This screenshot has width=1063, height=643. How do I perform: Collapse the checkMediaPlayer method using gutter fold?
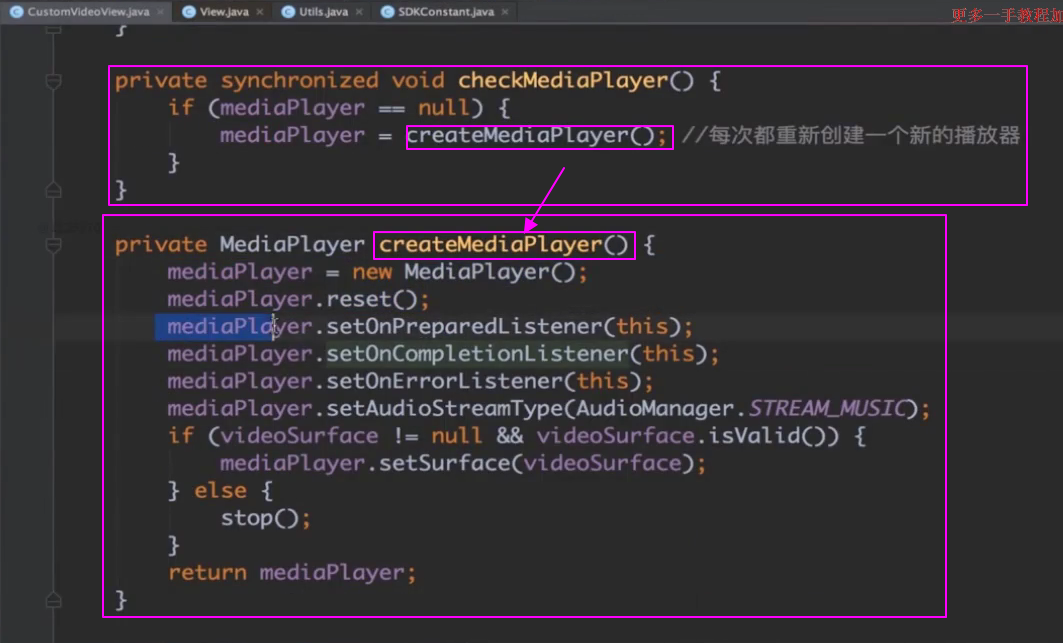coord(54,81)
